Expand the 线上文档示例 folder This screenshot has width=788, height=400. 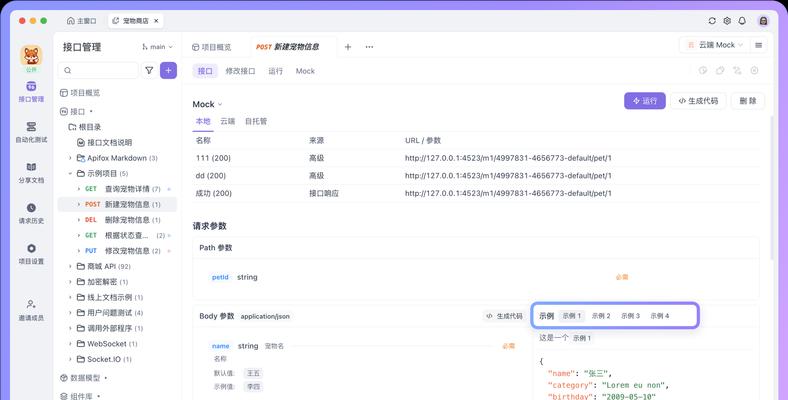70,297
